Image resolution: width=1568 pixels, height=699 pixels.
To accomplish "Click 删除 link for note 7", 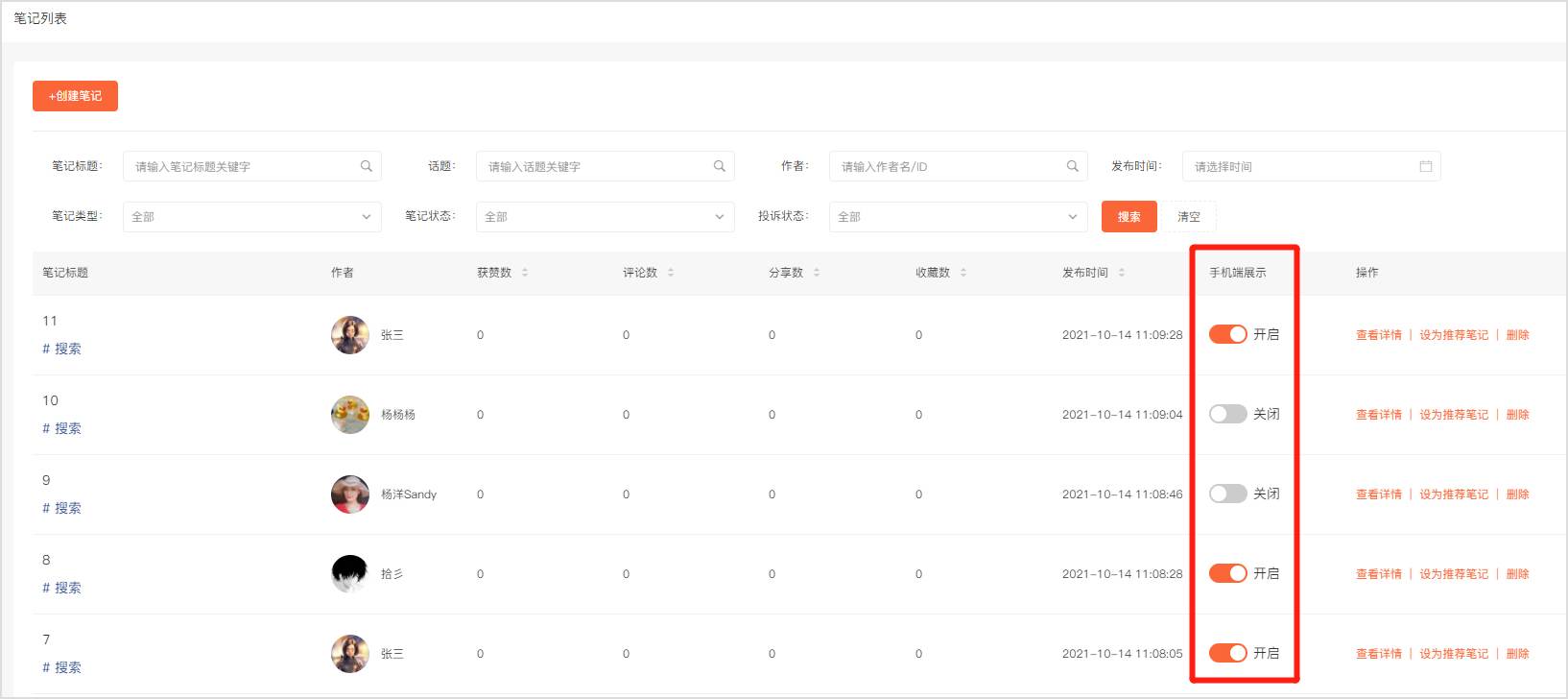I will [1517, 654].
